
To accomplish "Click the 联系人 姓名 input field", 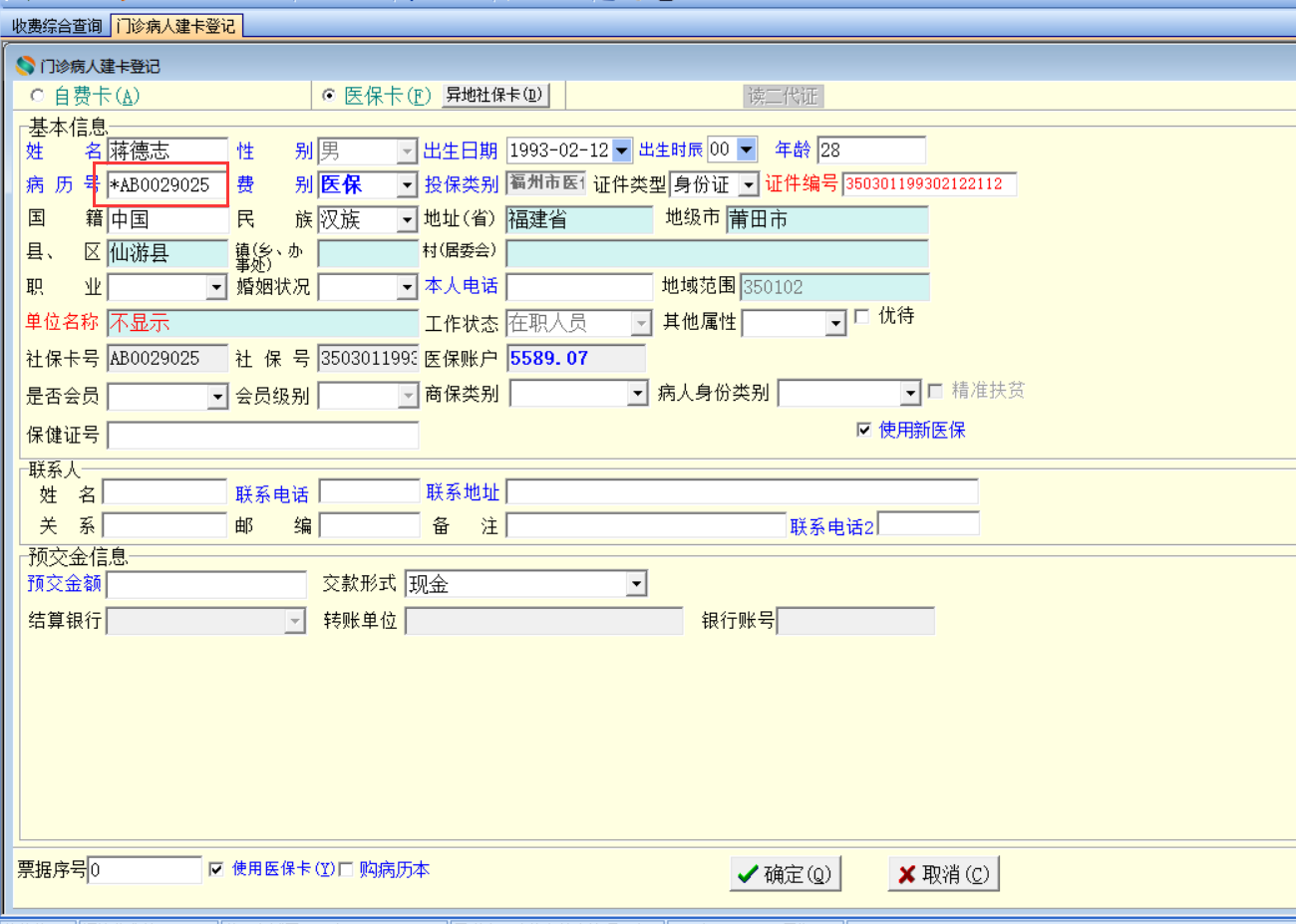I will (x=164, y=492).
